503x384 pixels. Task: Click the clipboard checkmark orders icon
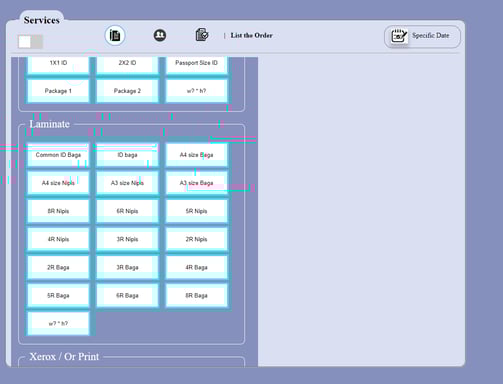[202, 35]
